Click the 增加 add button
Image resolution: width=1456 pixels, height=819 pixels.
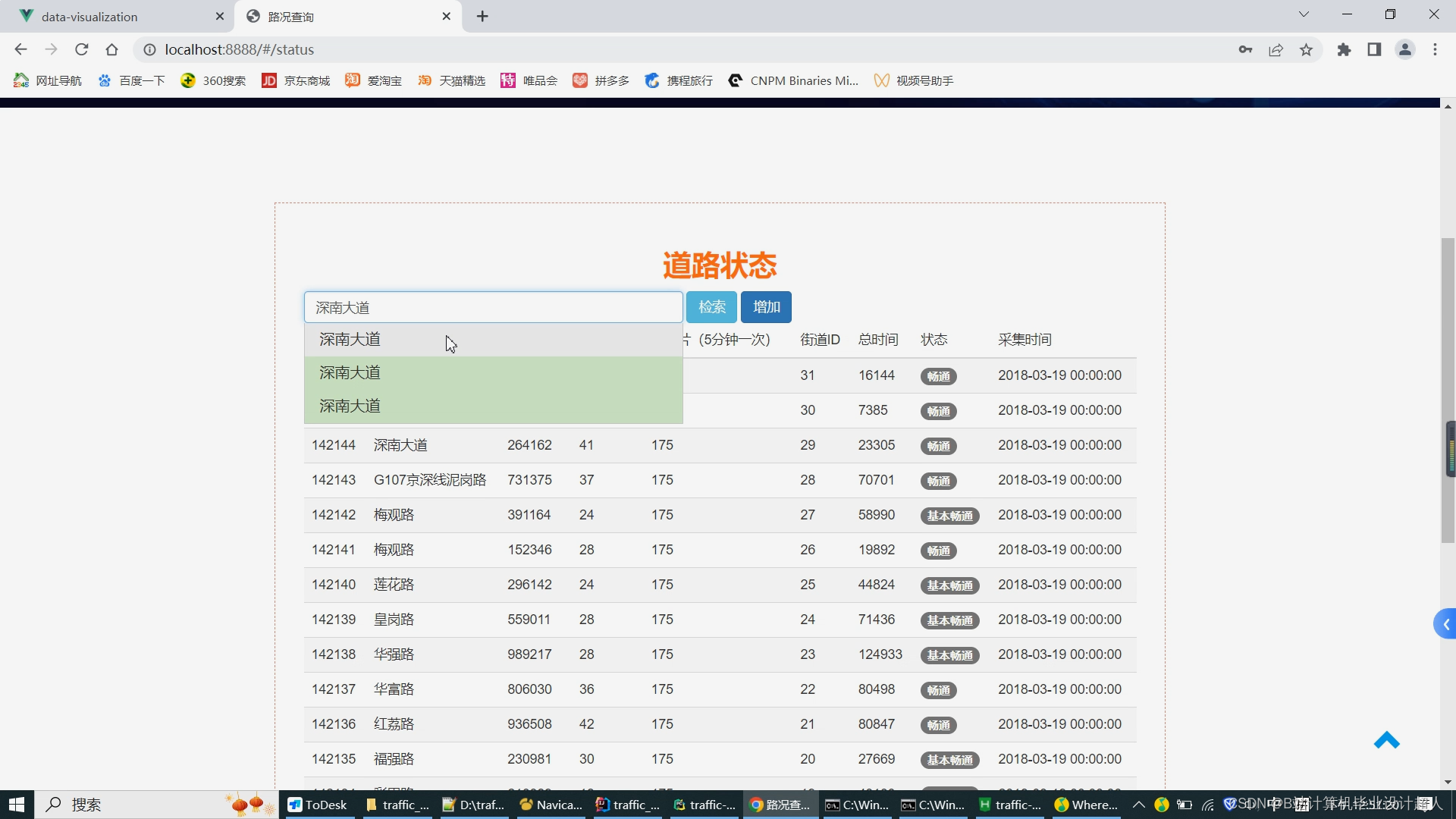tap(766, 307)
